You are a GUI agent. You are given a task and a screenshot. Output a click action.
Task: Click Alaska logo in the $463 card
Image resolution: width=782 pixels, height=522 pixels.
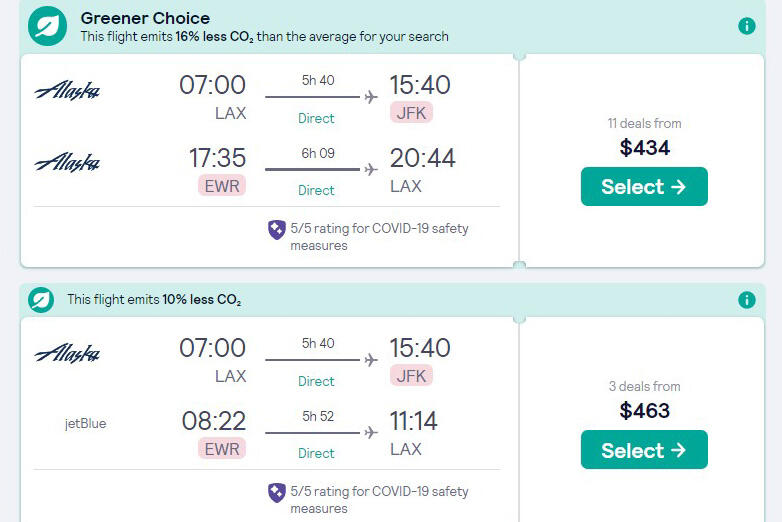67,353
